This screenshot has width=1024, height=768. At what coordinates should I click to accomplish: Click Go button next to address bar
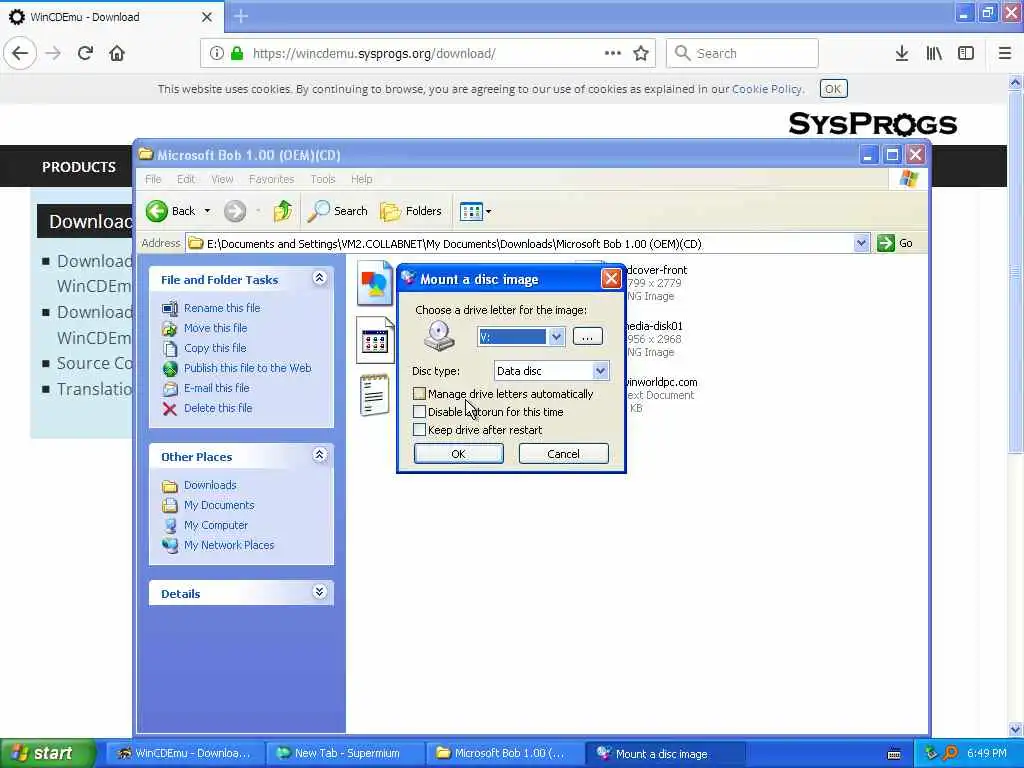[895, 243]
